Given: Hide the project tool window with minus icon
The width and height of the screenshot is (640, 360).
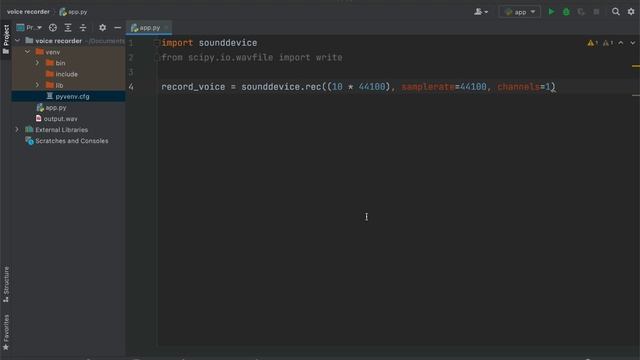Looking at the screenshot, I should click(x=118, y=28).
